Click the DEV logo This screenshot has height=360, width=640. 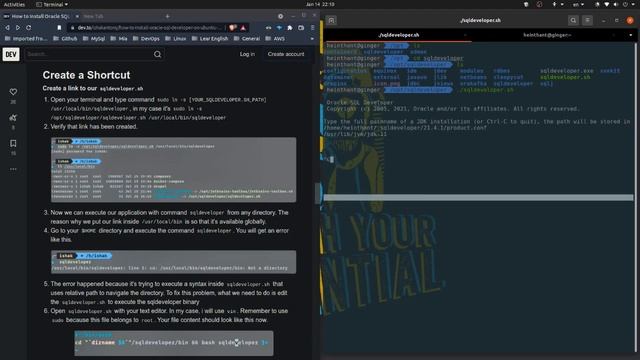coord(11,54)
